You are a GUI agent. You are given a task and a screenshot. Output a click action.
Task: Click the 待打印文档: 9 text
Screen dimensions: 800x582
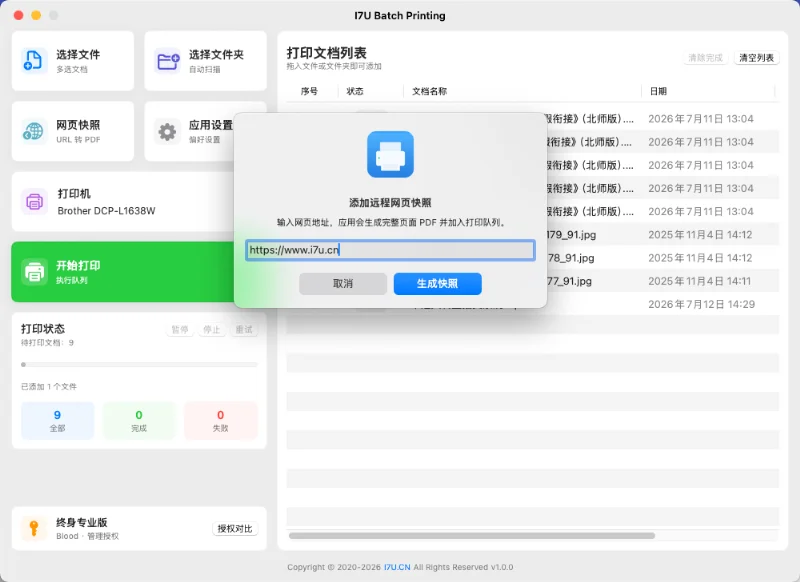pos(47,343)
